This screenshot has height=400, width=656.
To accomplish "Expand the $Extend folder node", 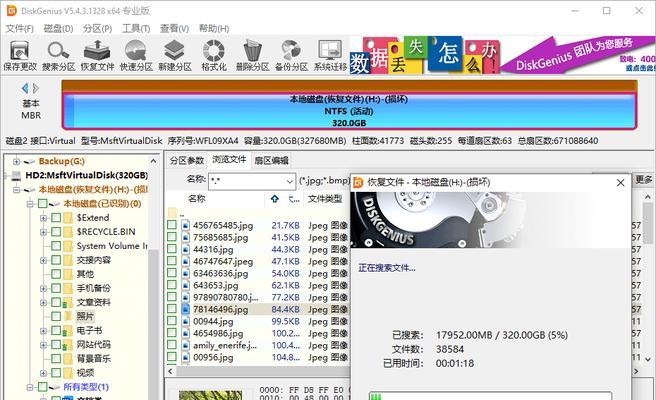I will point(43,218).
